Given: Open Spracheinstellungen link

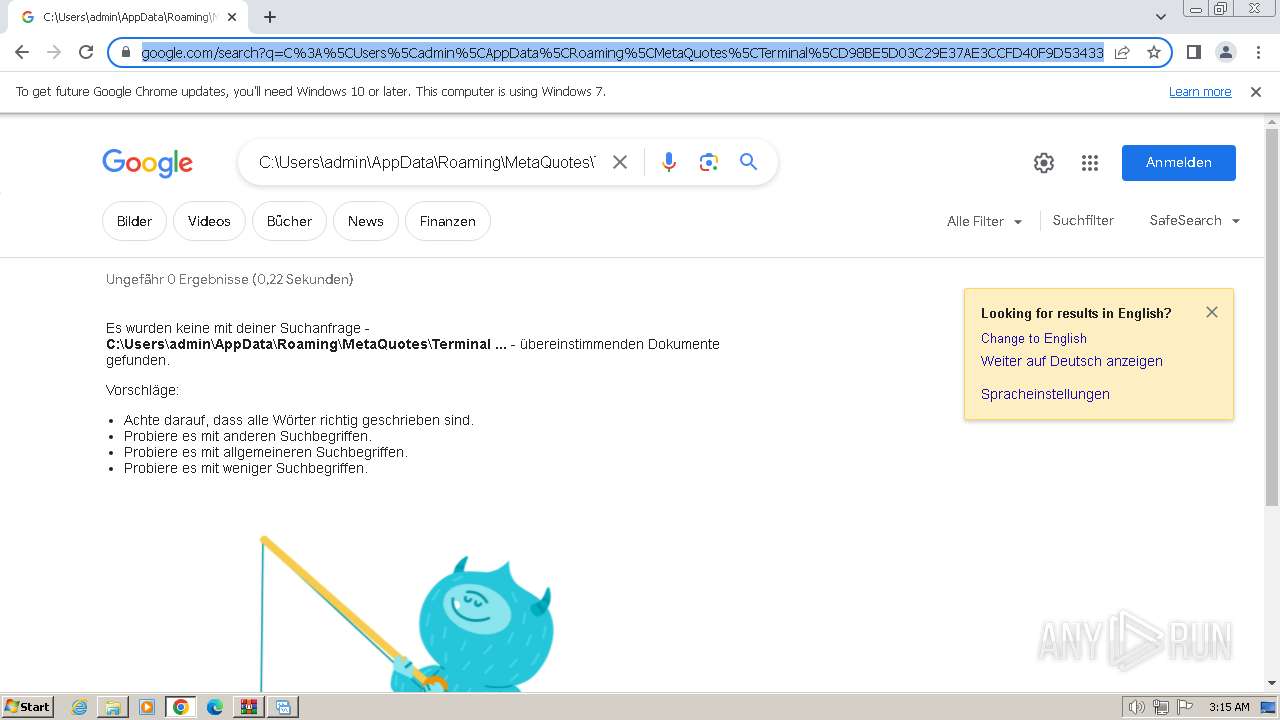Looking at the screenshot, I should tap(1045, 394).
